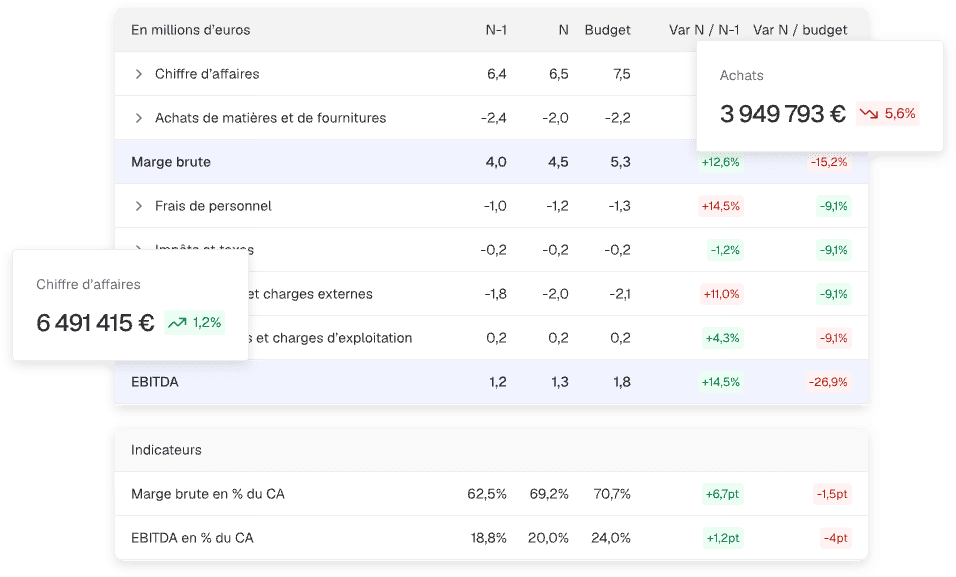
Task: Select the Var N / budget column header
Action: 801,30
